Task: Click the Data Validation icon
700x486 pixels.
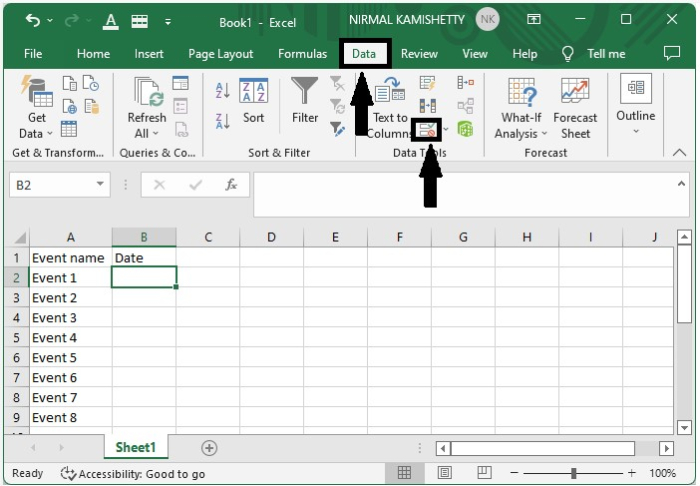Action: (426, 130)
